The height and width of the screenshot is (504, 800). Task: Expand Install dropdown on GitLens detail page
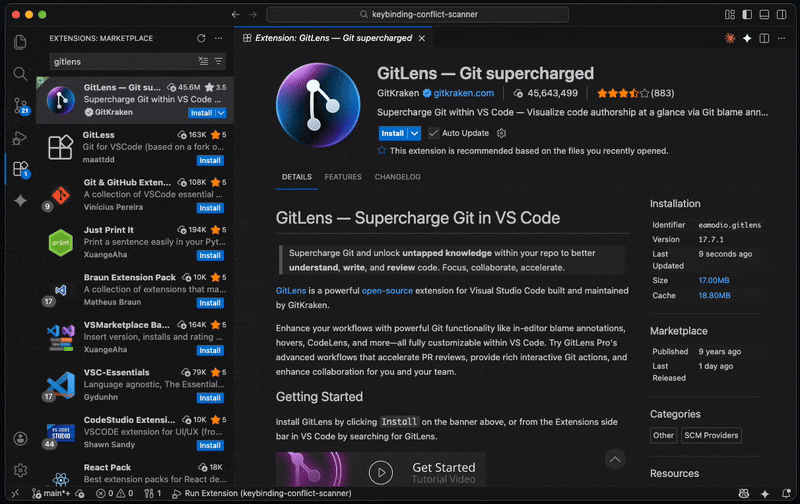[x=414, y=133]
